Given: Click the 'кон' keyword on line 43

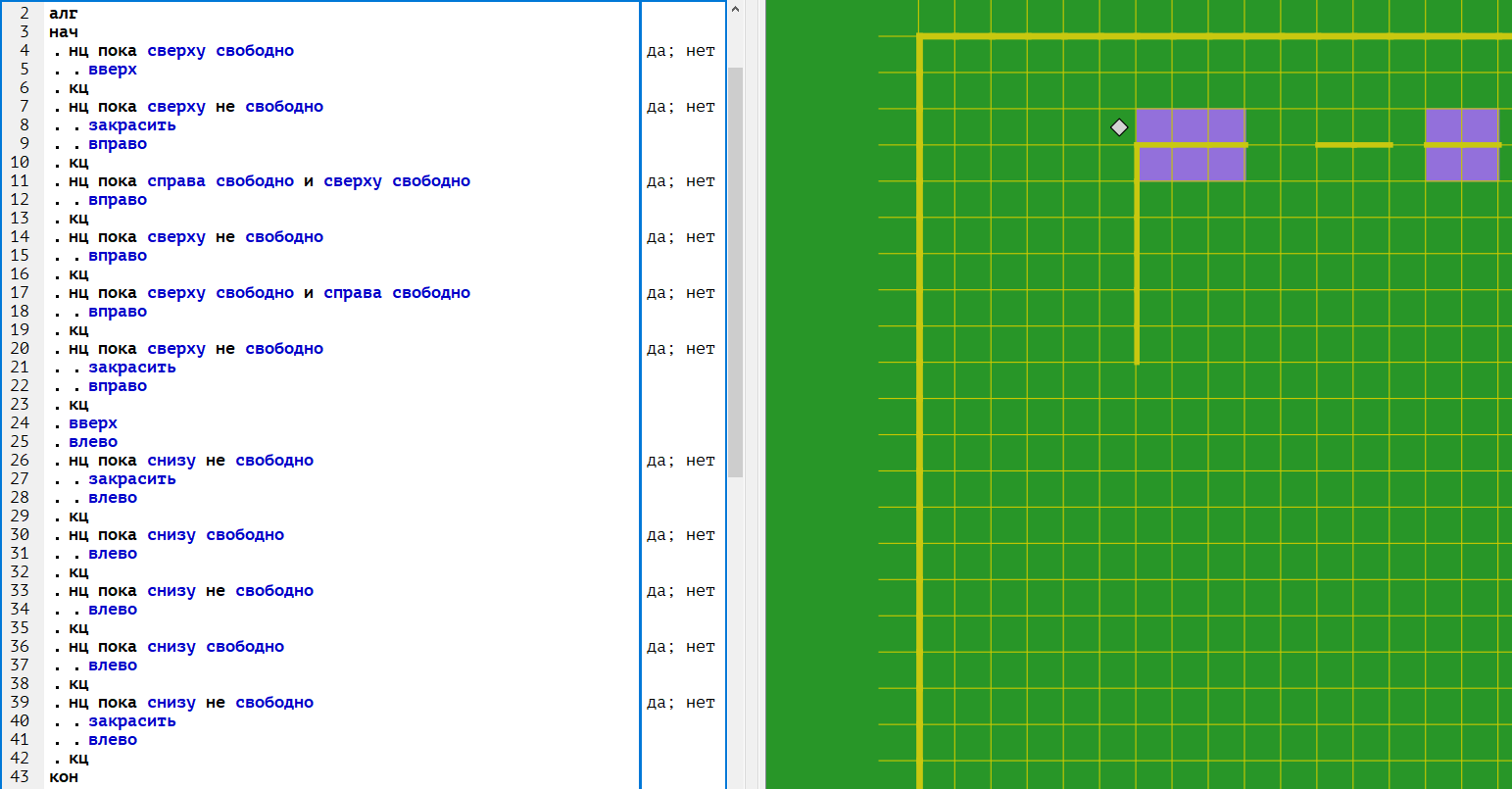Looking at the screenshot, I should (64, 777).
